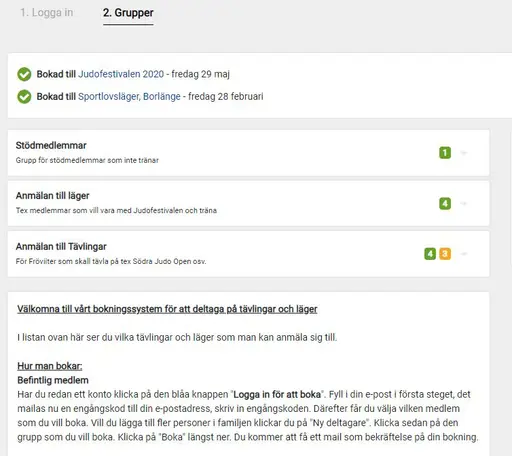Select the Stödmedlemmar group title
The height and width of the screenshot is (456, 512).
coord(51,145)
